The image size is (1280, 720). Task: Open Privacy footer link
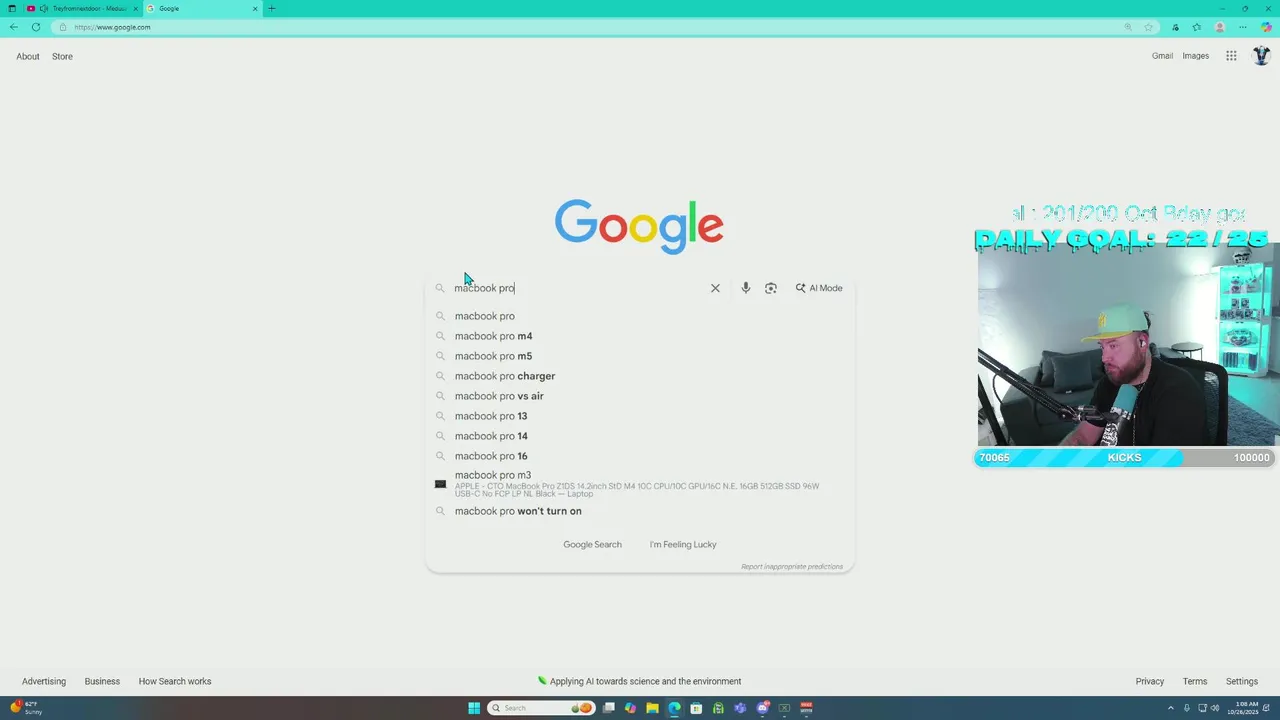point(1149,682)
